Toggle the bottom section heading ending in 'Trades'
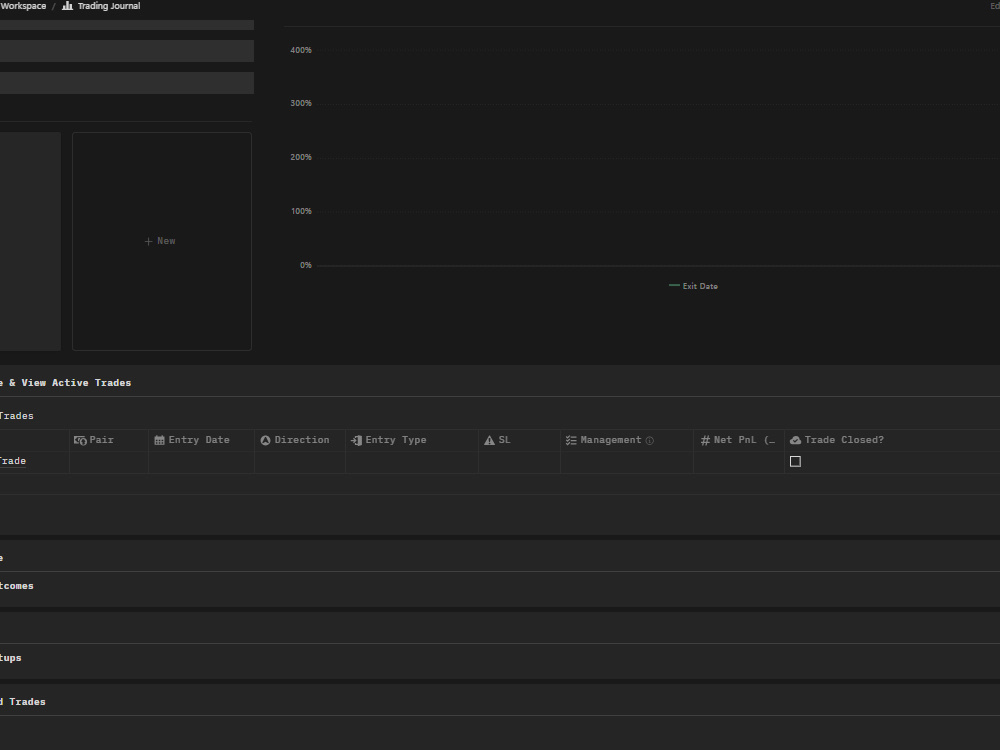 pyautogui.click(x=23, y=702)
